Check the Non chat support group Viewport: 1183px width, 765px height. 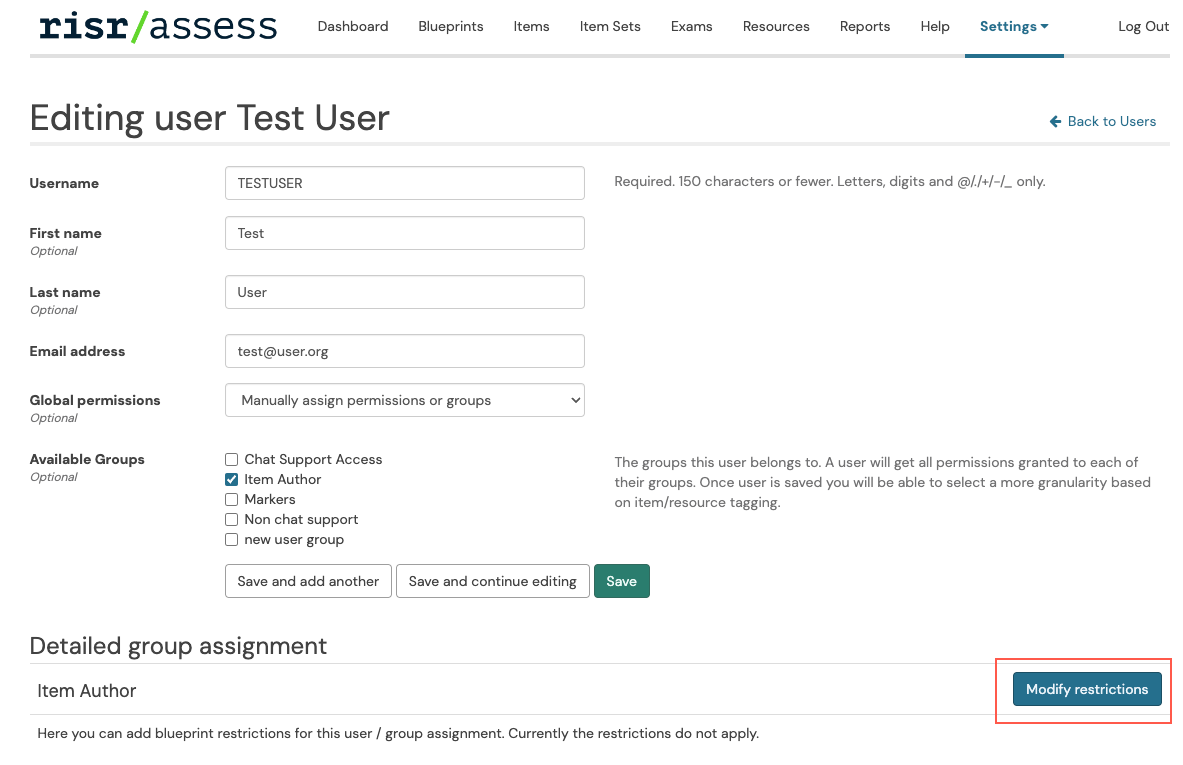tap(231, 519)
